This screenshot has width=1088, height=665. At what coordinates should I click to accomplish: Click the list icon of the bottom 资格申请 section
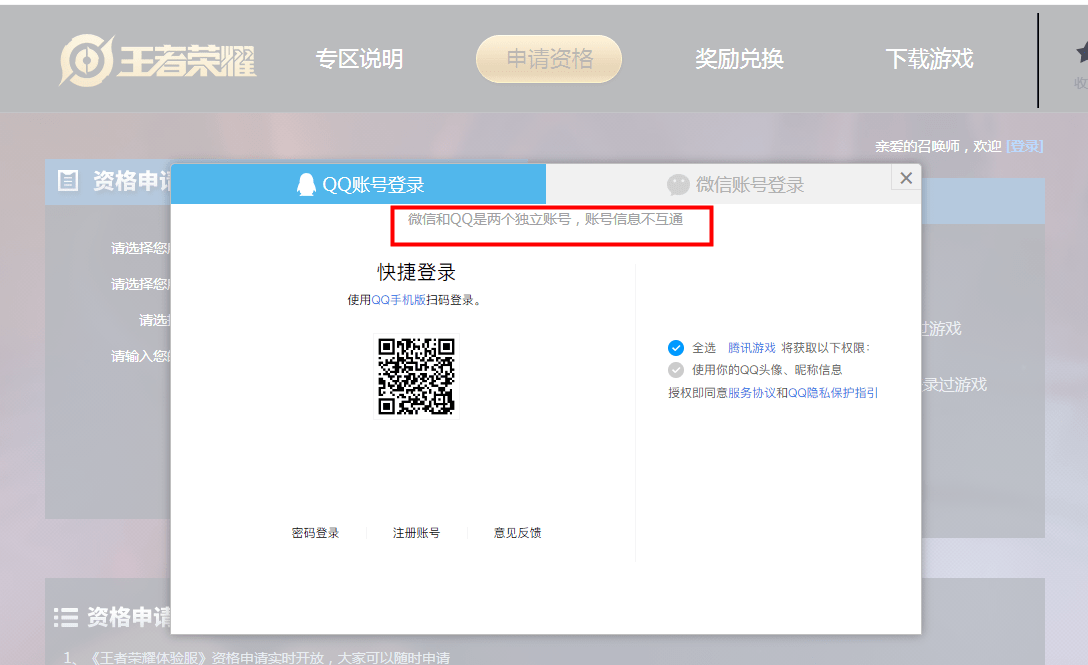(65, 617)
